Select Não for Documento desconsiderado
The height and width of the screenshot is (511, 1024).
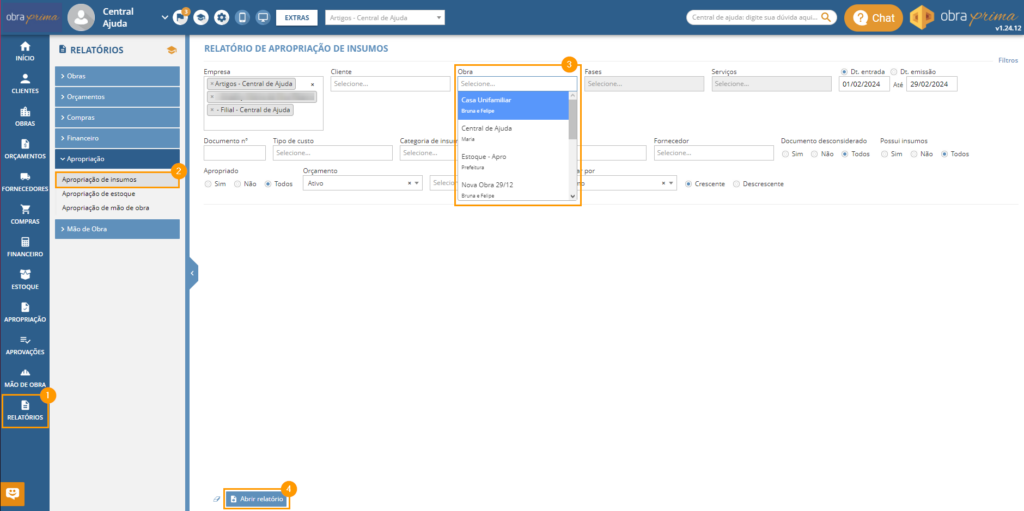(814, 154)
